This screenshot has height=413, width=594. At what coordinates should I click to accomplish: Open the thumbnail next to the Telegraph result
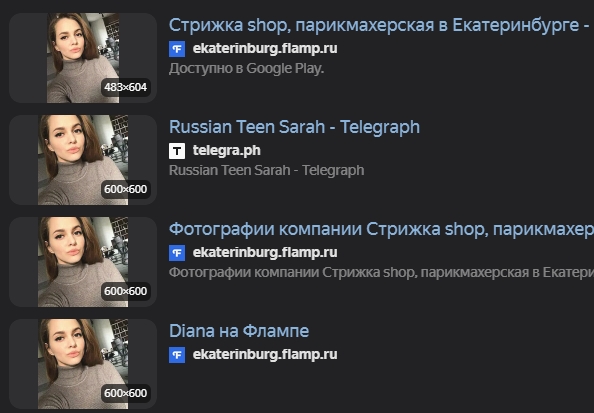(x=83, y=160)
